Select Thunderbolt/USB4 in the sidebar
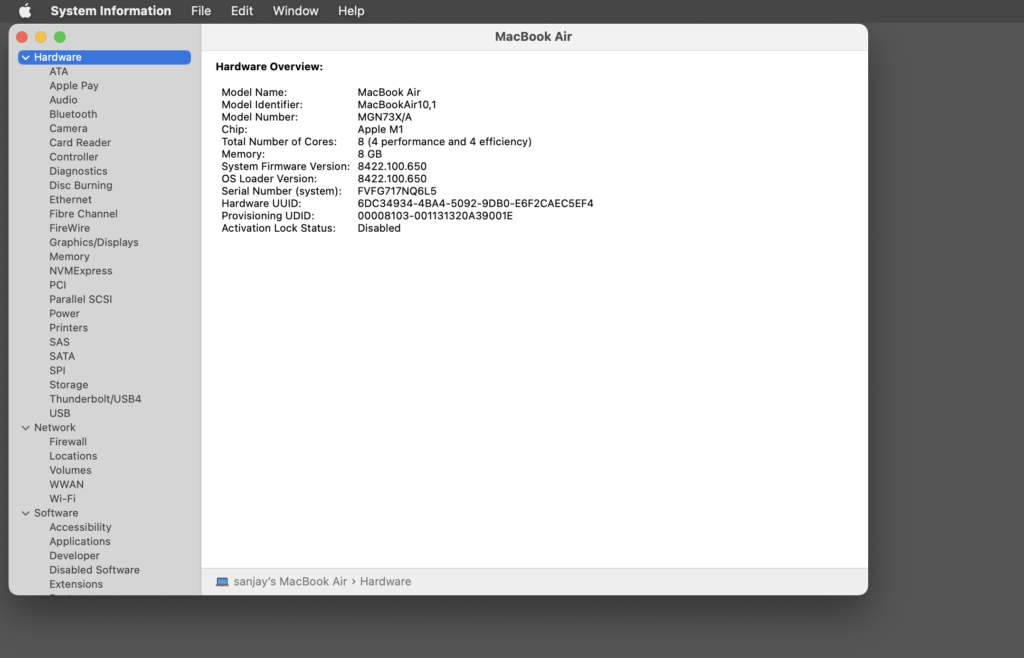The width and height of the screenshot is (1024, 658). pyautogui.click(x=95, y=400)
